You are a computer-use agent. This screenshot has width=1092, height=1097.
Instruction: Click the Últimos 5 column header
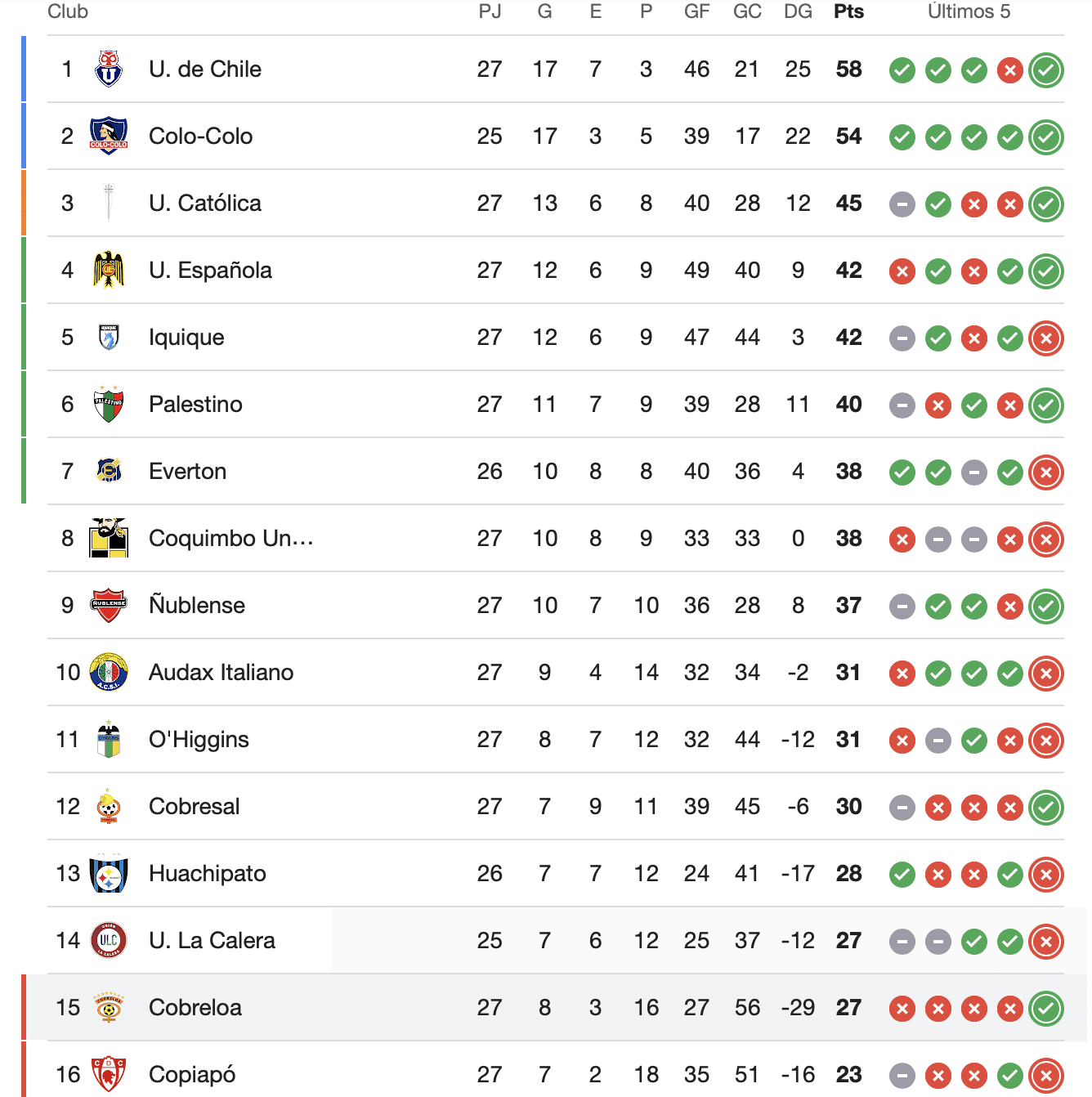coord(969,11)
